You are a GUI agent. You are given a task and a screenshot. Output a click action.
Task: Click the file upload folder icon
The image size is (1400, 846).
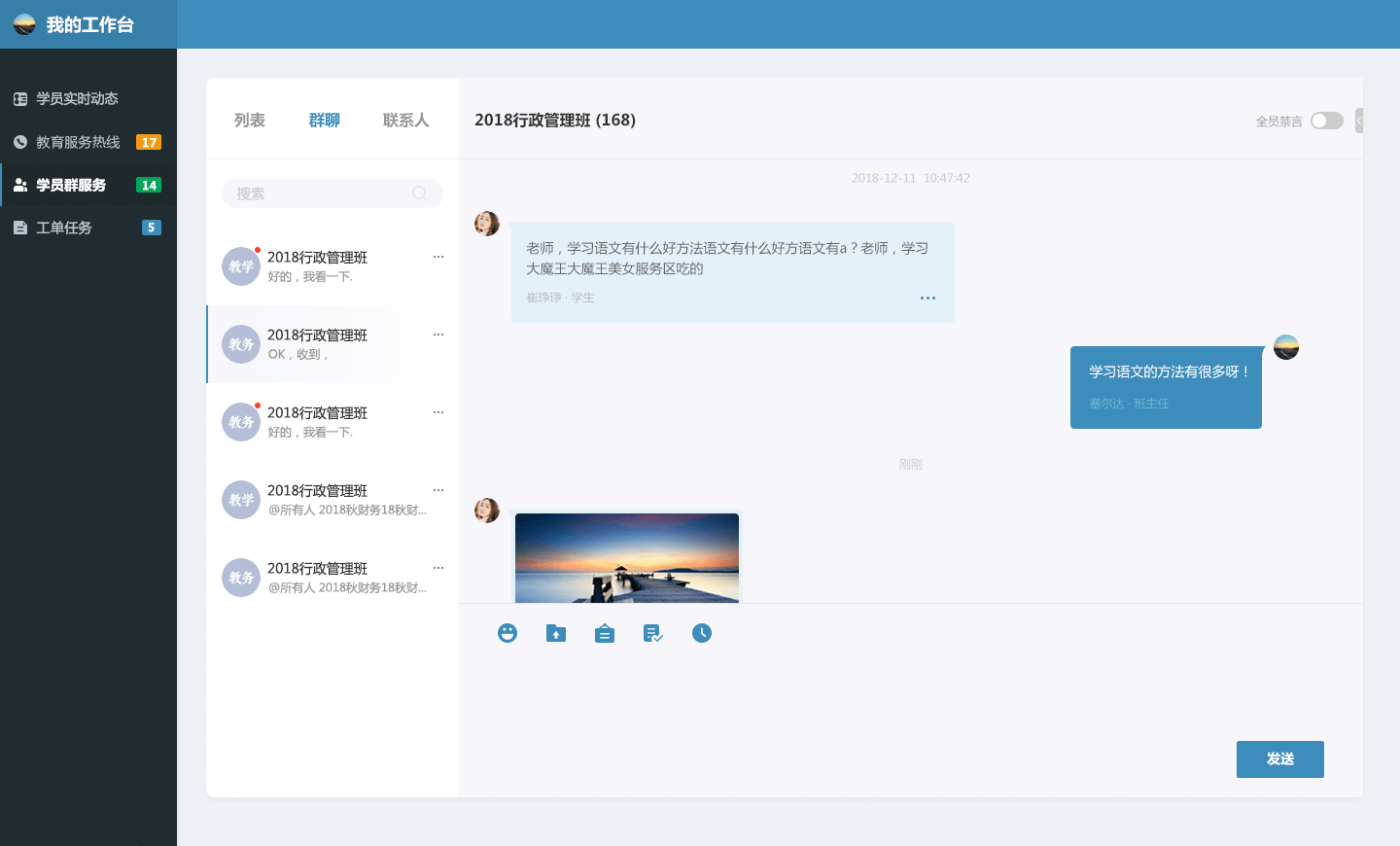tap(556, 633)
